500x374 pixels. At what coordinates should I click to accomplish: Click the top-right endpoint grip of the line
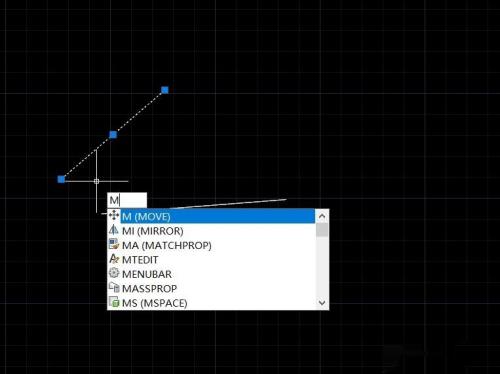(165, 90)
